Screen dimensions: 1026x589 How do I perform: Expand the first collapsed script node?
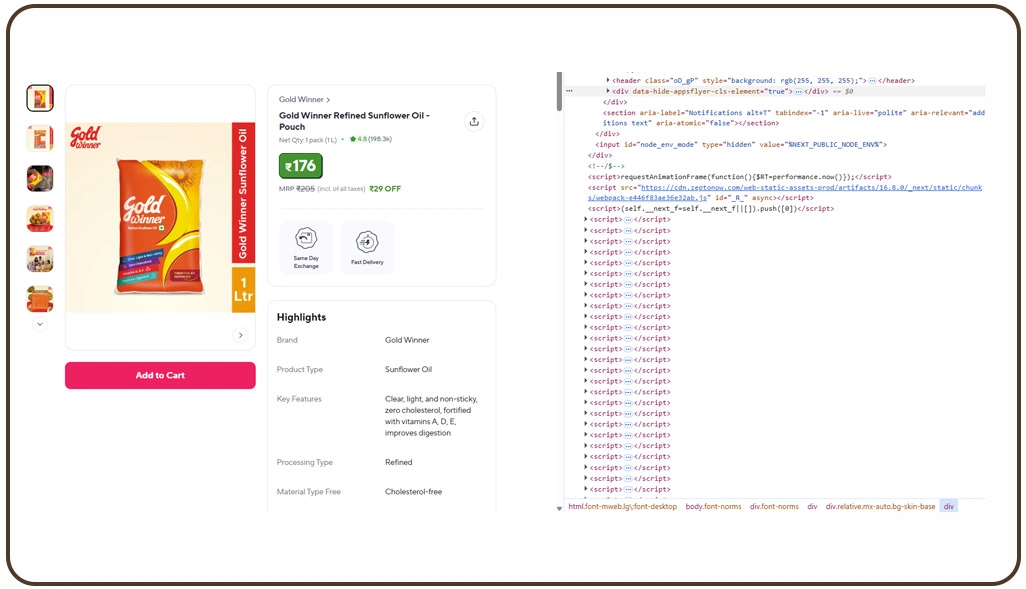[586, 219]
